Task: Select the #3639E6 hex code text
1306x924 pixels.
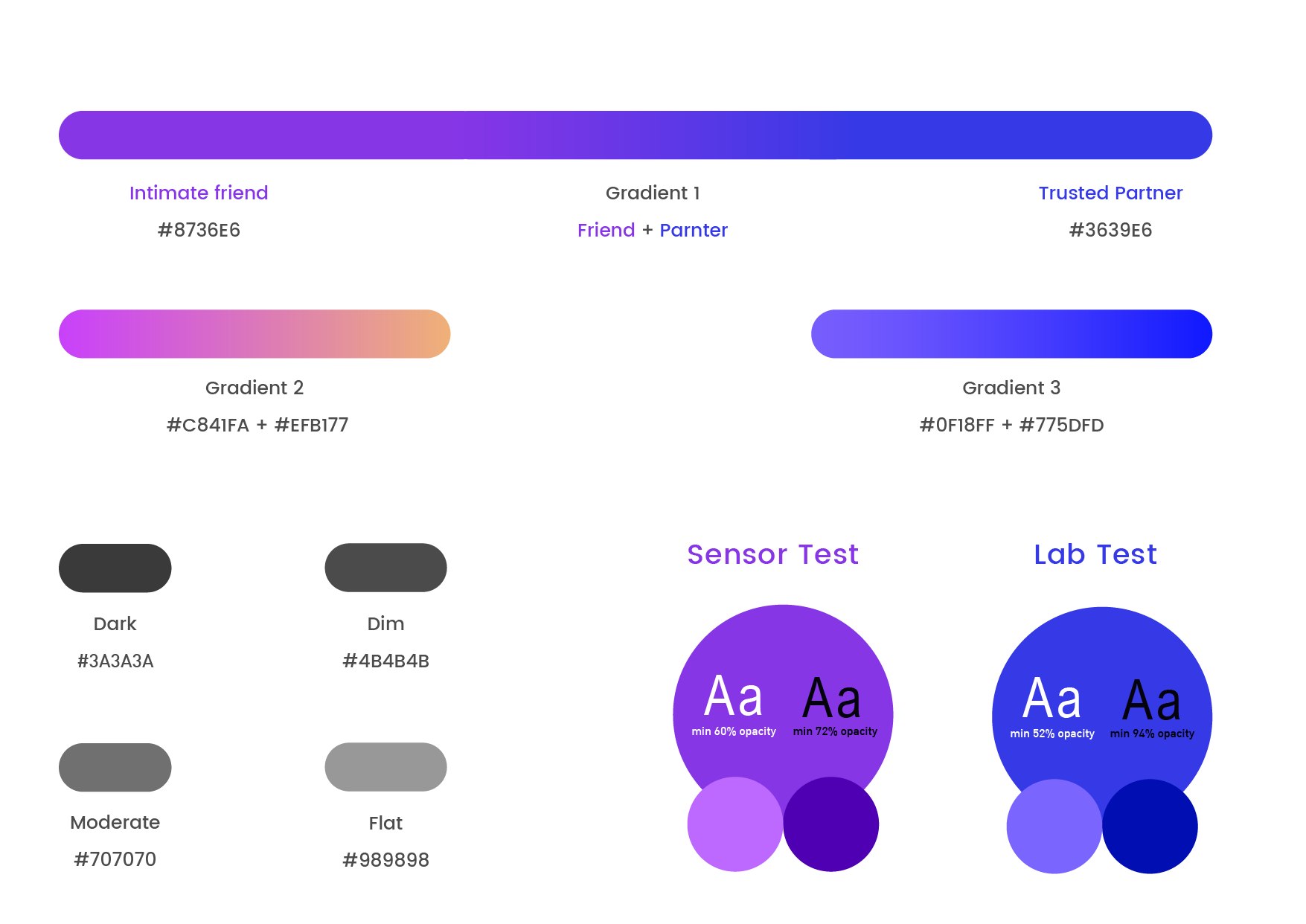Action: tap(1110, 230)
